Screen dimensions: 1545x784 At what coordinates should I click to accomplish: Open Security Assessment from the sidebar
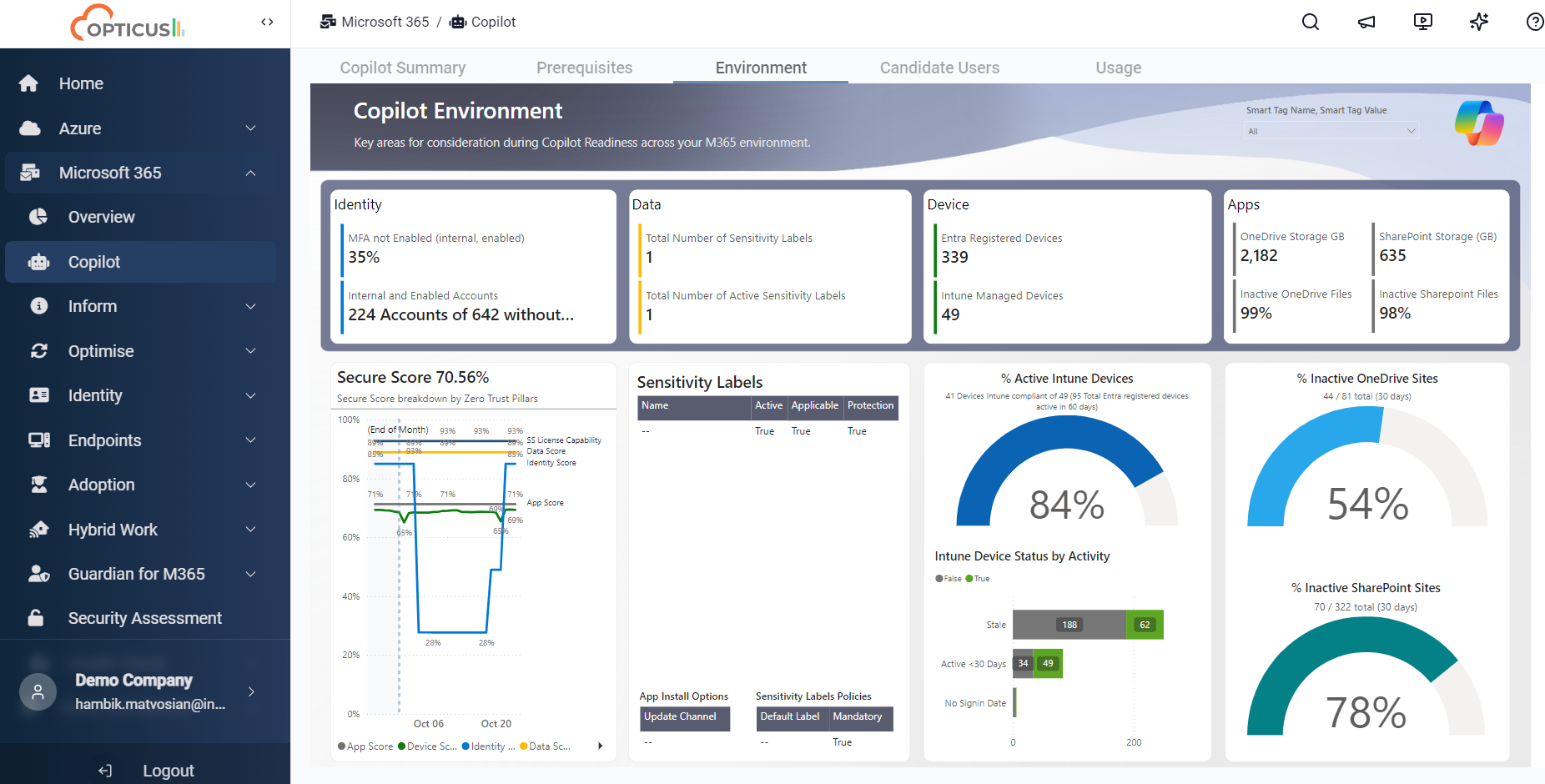point(145,618)
